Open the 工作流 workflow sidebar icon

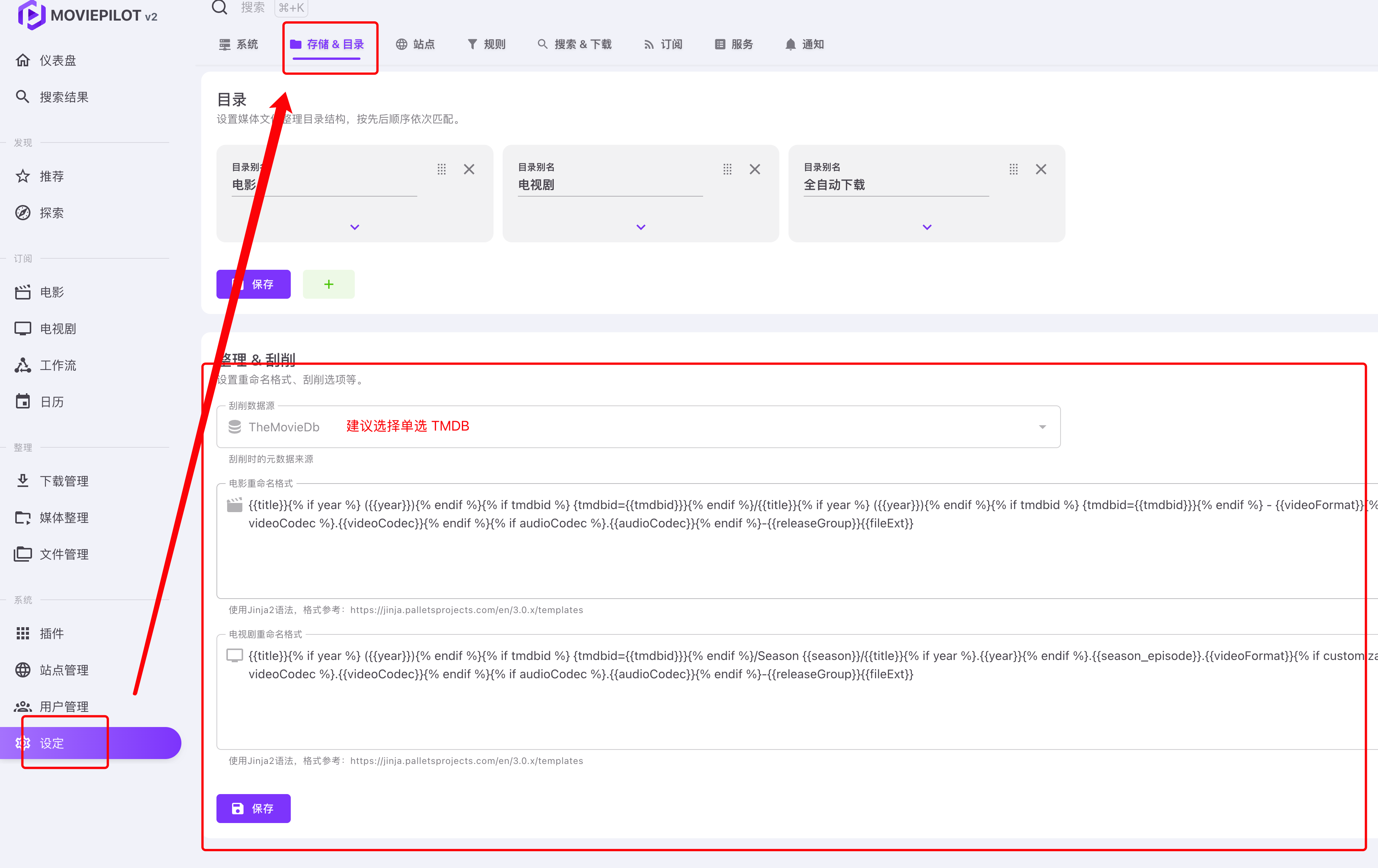tap(23, 365)
